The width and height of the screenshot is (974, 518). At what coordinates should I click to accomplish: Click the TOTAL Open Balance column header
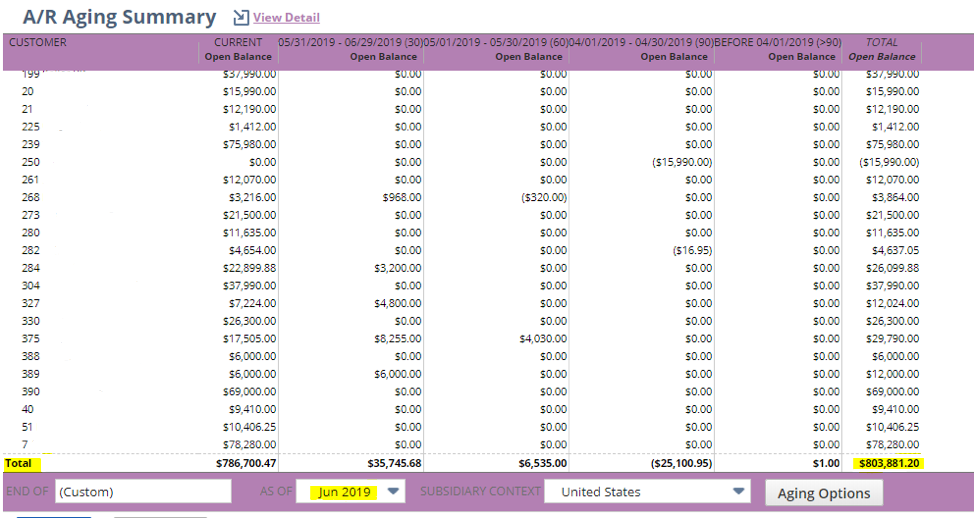point(882,49)
